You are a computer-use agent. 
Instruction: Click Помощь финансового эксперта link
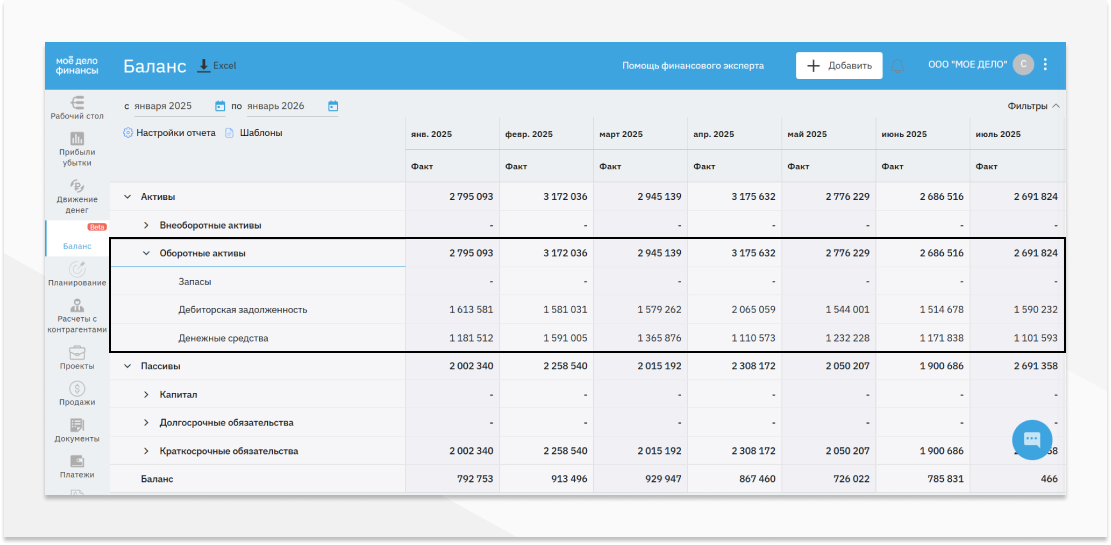(693, 65)
